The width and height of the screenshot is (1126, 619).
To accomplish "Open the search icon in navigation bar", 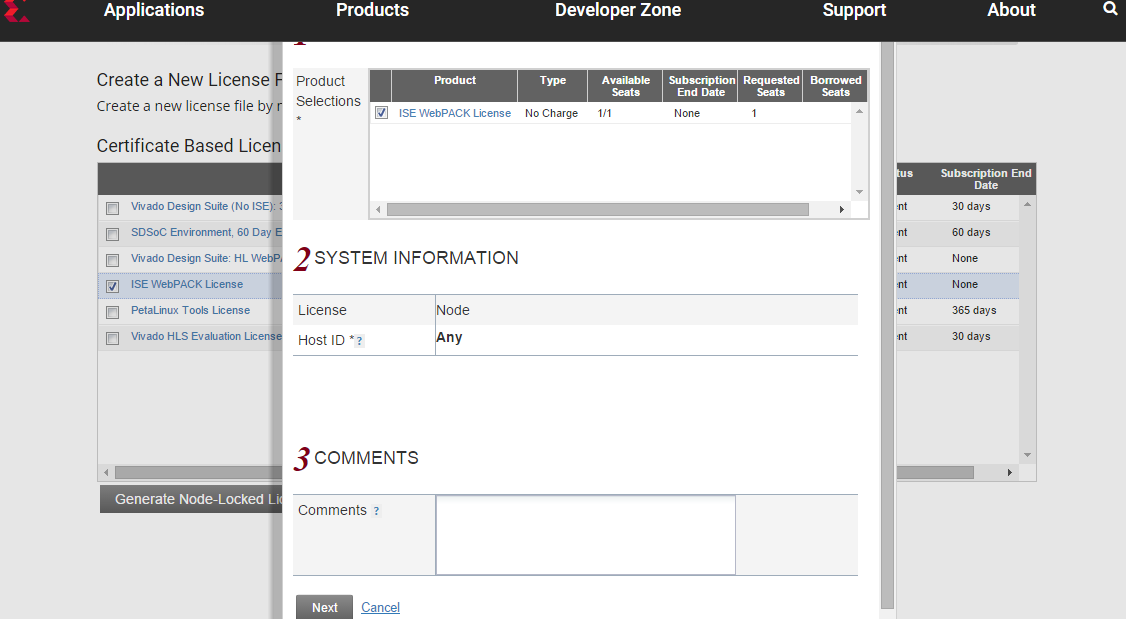I will pos(1110,9).
